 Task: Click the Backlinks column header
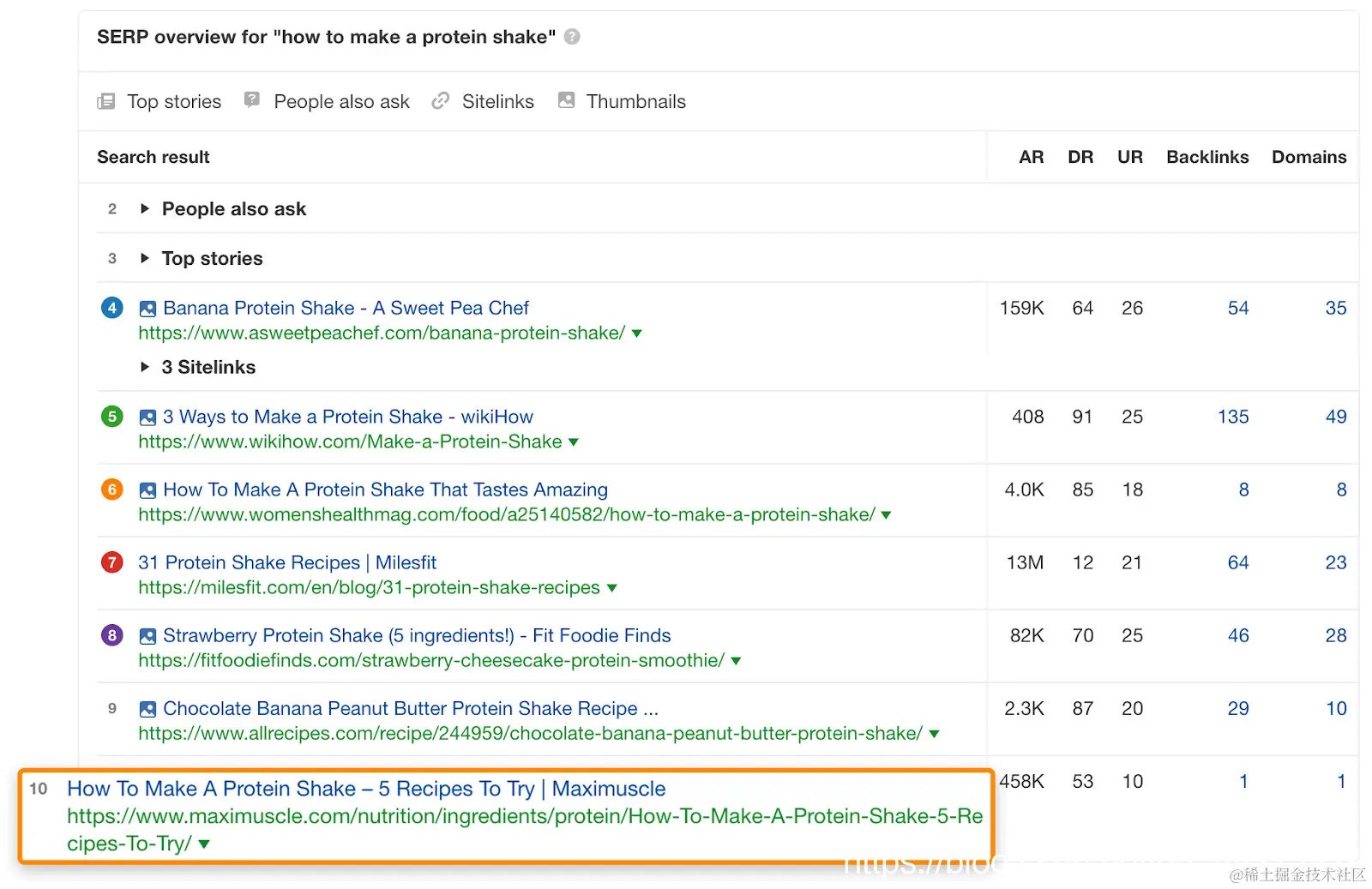point(1207,157)
